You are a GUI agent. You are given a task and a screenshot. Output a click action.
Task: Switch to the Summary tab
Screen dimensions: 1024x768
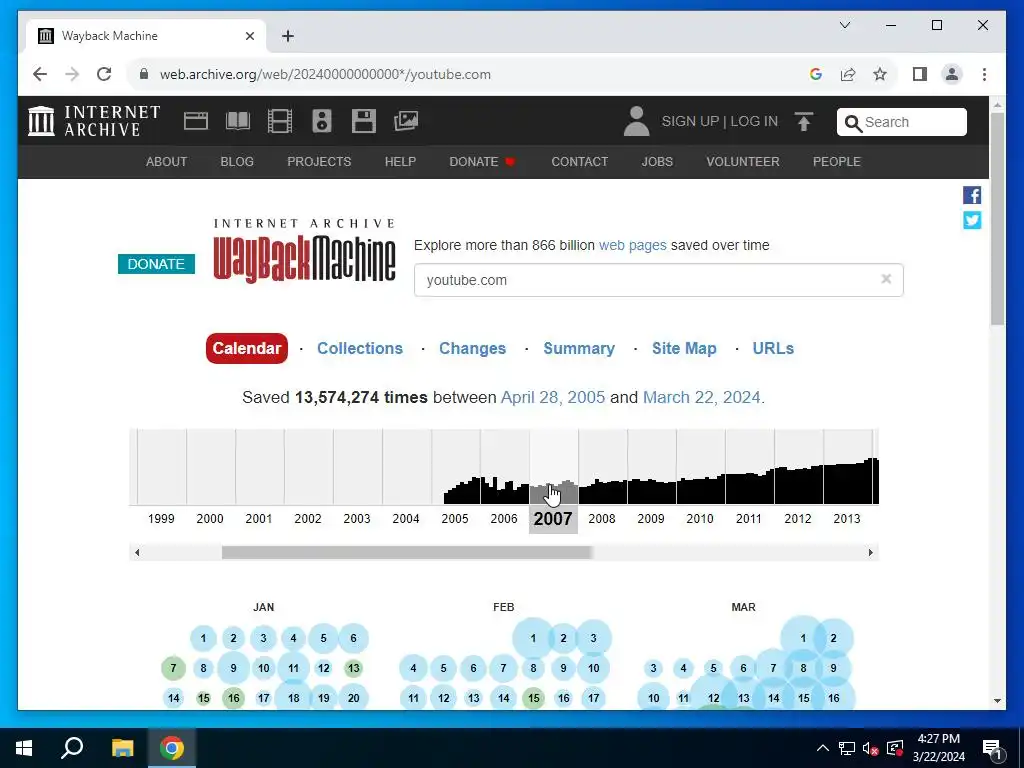click(579, 348)
